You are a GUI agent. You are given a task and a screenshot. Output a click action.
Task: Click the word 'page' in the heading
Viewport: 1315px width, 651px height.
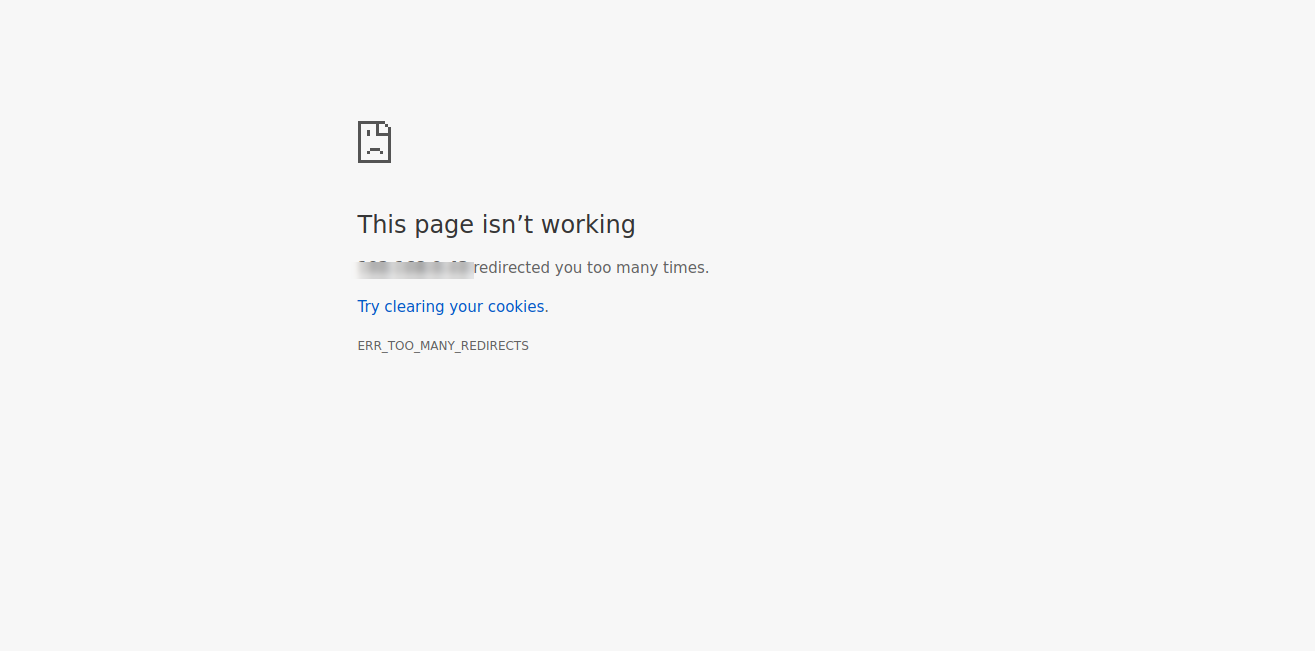444,225
